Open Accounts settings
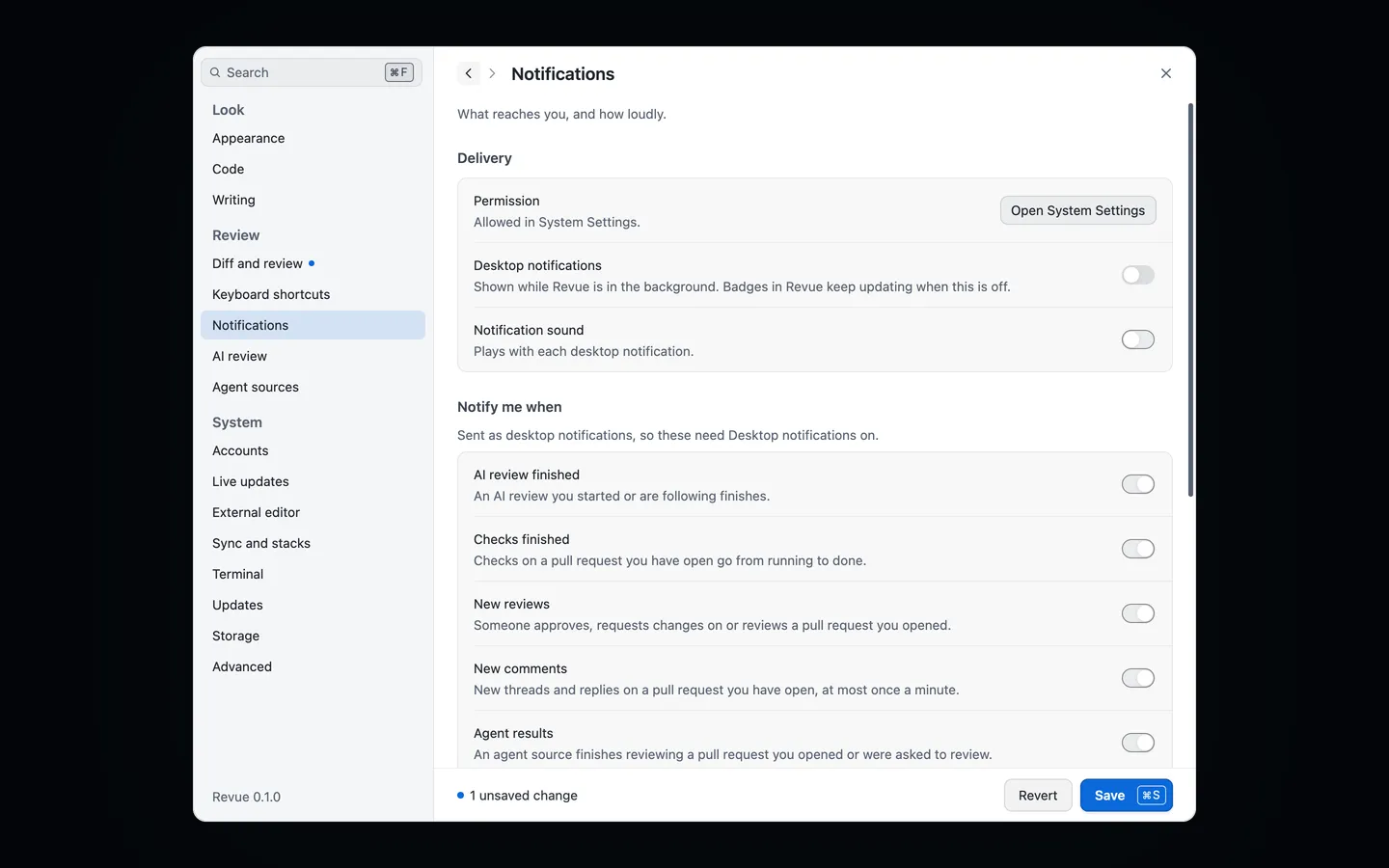1389x868 pixels. coord(313,450)
